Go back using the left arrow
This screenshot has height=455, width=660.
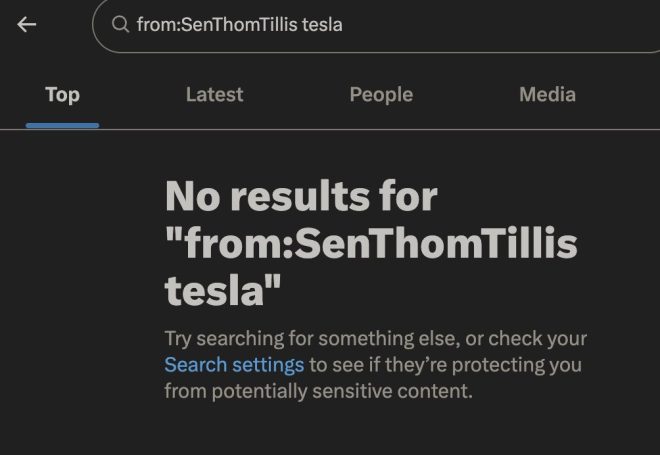(x=27, y=24)
